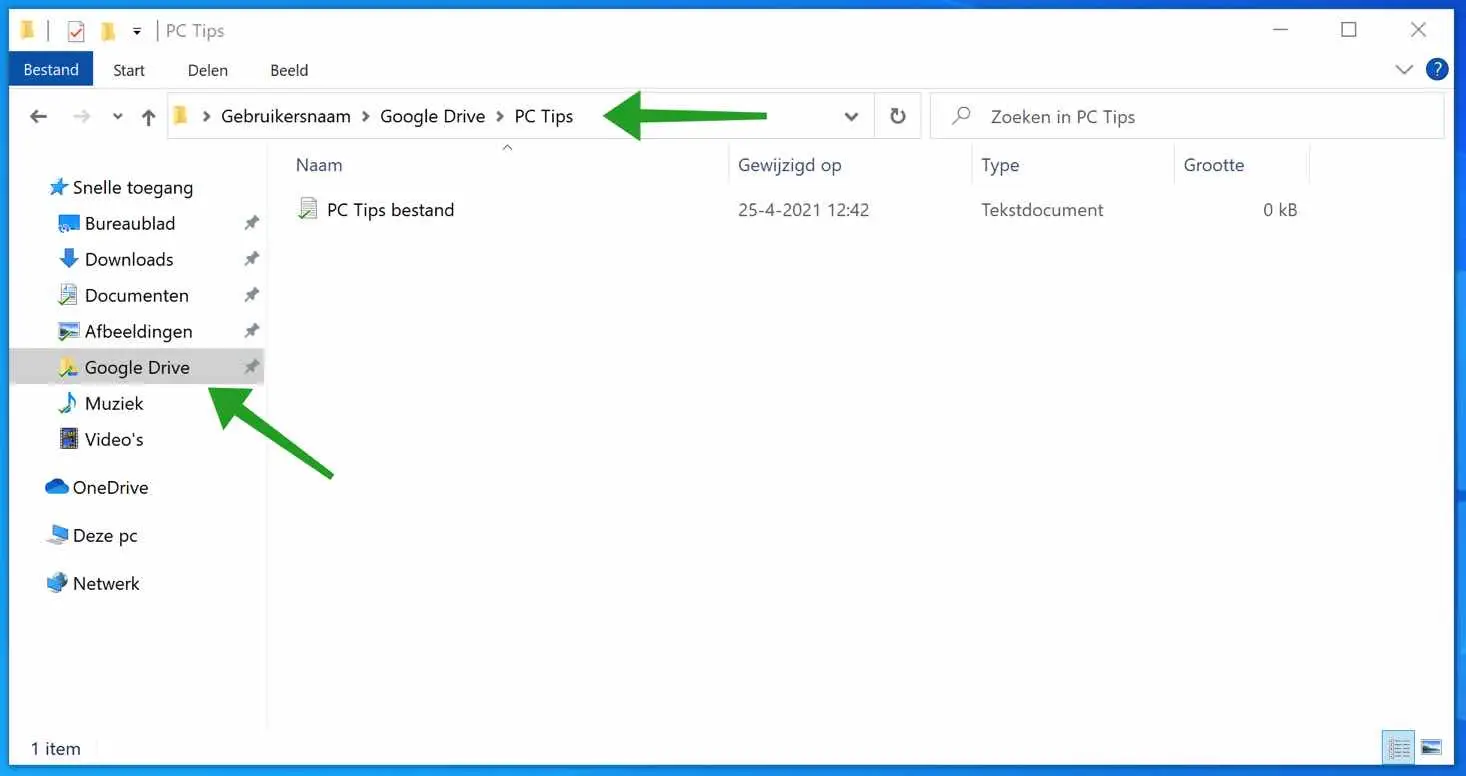Select the PC Tips bestand file
Viewport: 1466px width, 776px height.
(390, 209)
